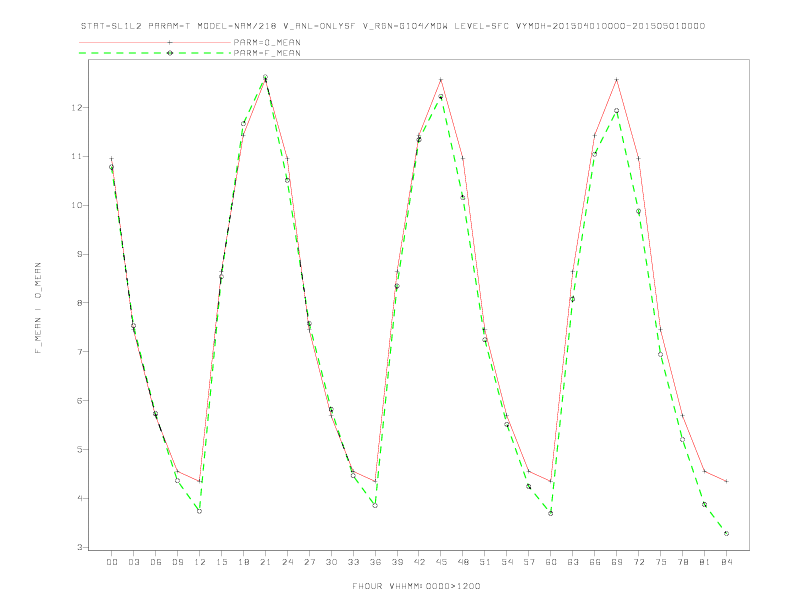Viewport: 792px width, 612px height.
Task: Click y-axis tick label 5
Action: tap(80, 449)
